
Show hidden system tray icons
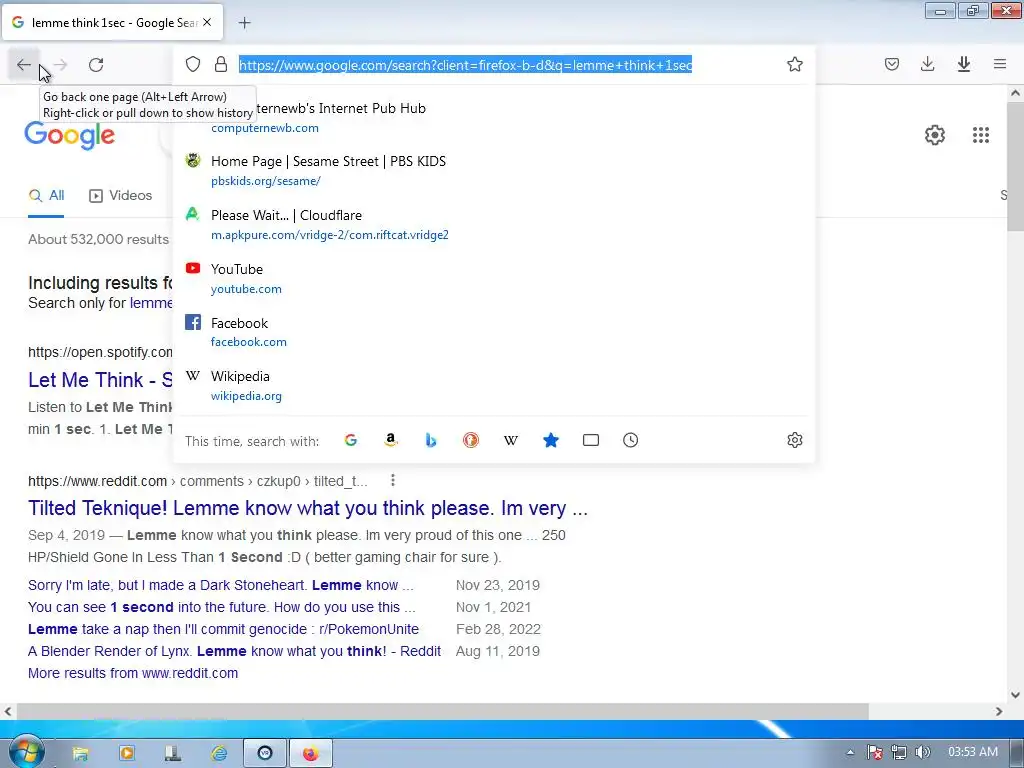(850, 753)
